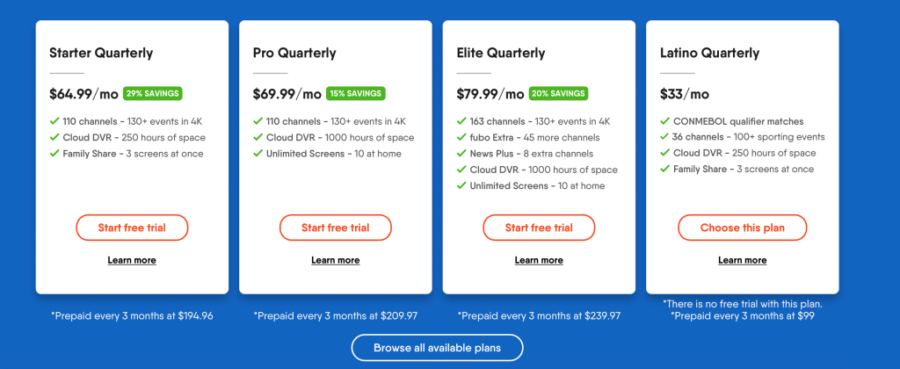This screenshot has width=900, height=369.
Task: Click the 15% SAVINGS badge
Action: click(x=356, y=93)
